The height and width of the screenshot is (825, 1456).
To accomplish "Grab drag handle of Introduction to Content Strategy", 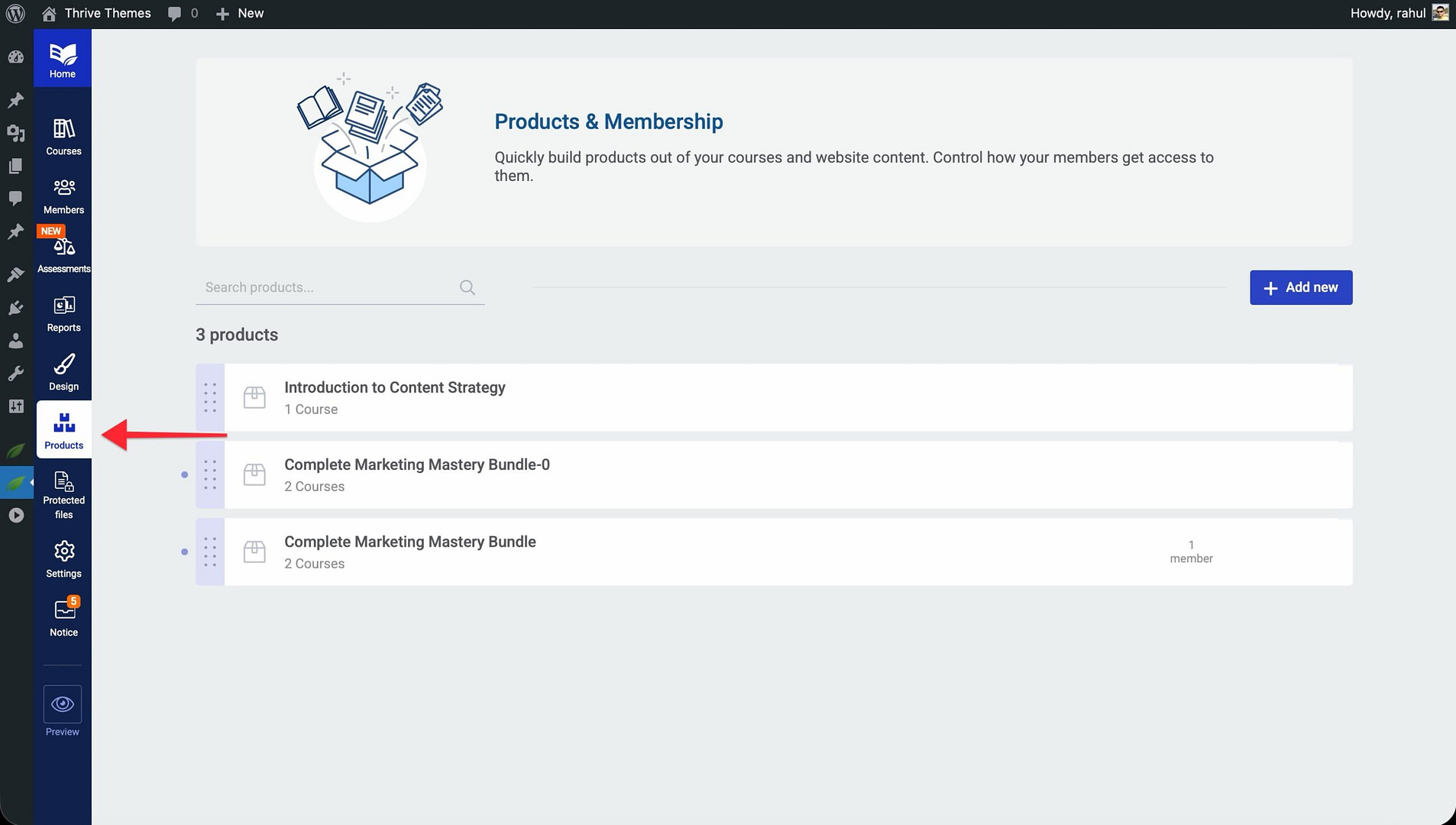I will tap(210, 397).
